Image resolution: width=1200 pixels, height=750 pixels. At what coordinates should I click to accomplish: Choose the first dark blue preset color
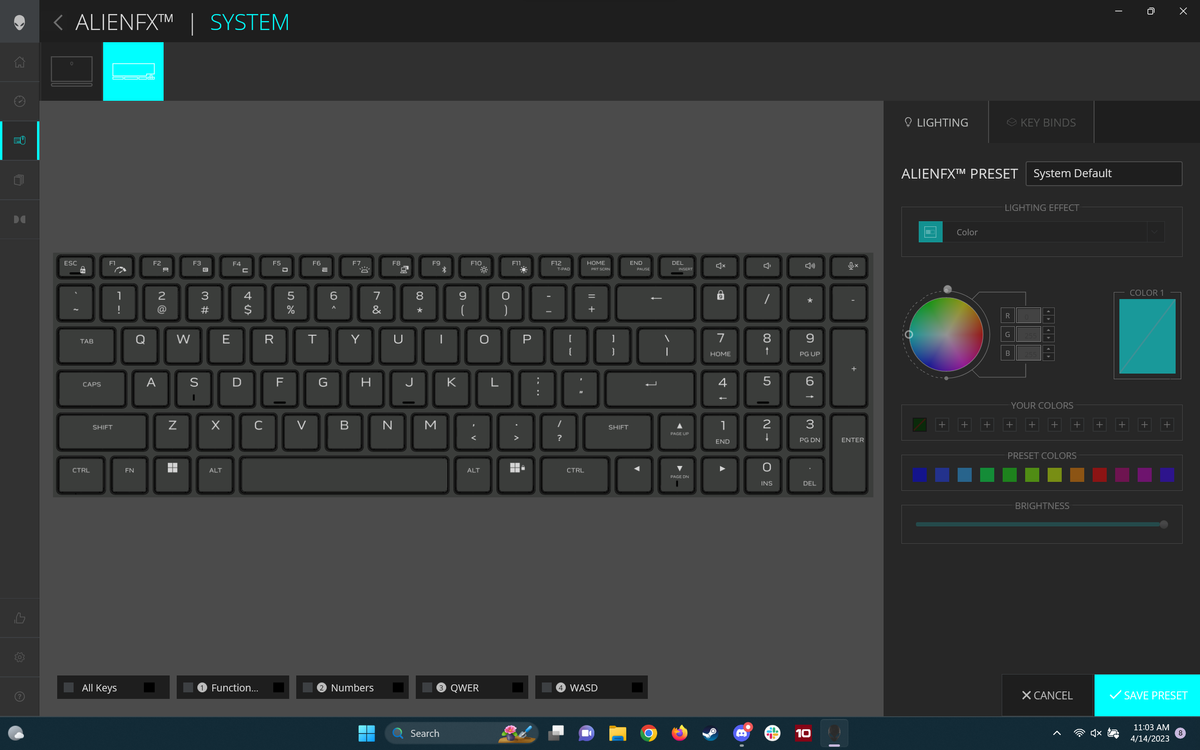coord(919,474)
